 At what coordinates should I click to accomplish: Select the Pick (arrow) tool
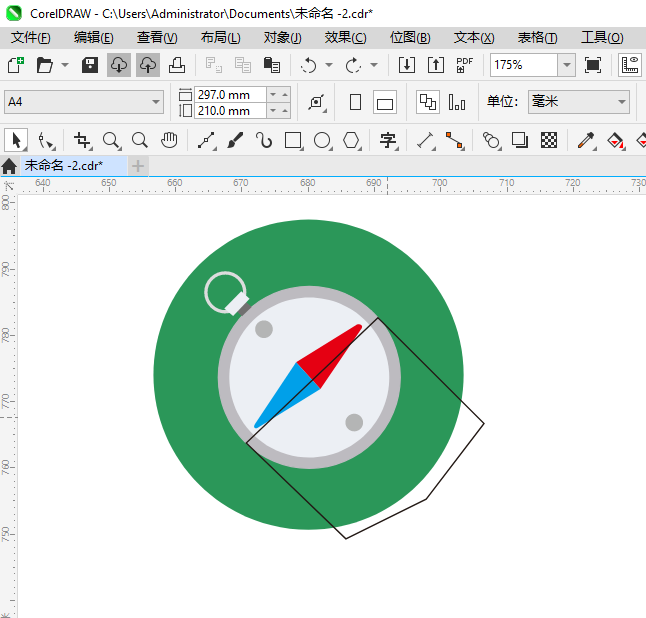tap(15, 140)
